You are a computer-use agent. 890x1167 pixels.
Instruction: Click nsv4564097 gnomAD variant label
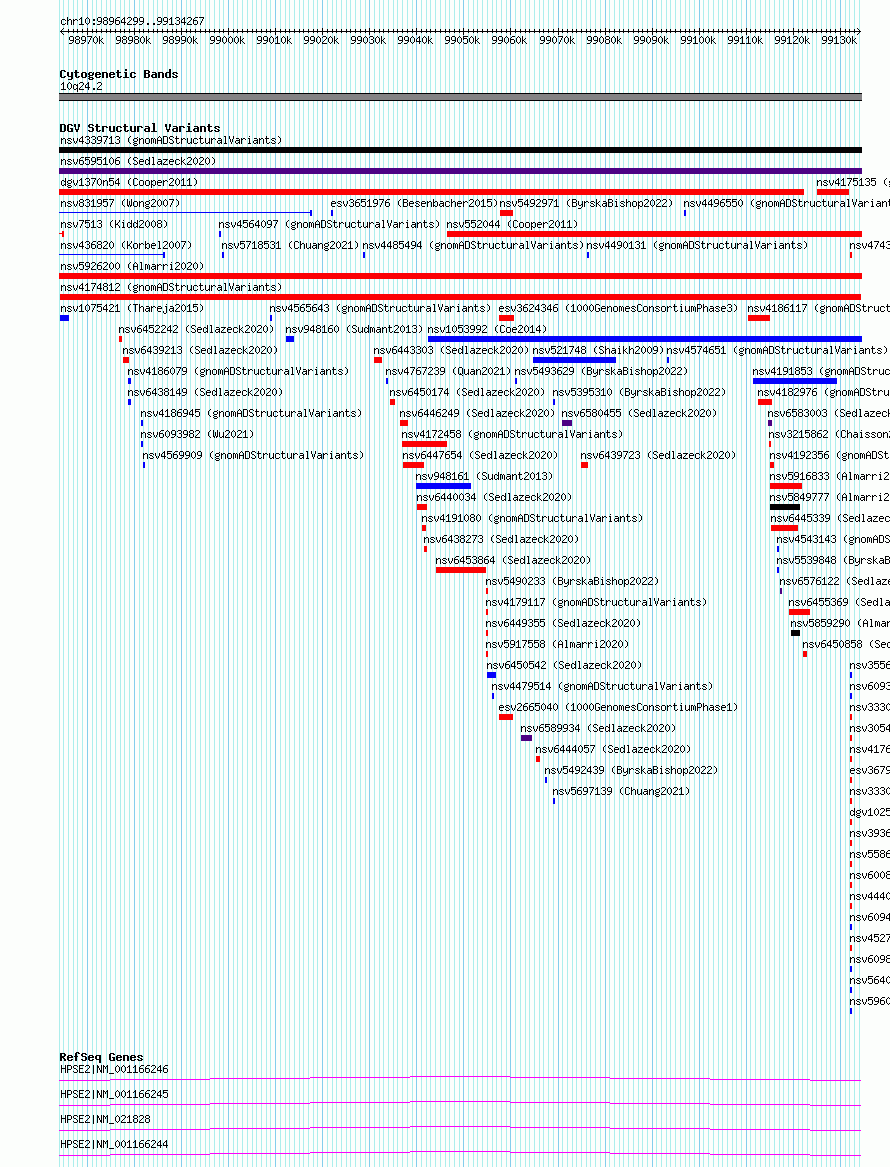click(329, 223)
